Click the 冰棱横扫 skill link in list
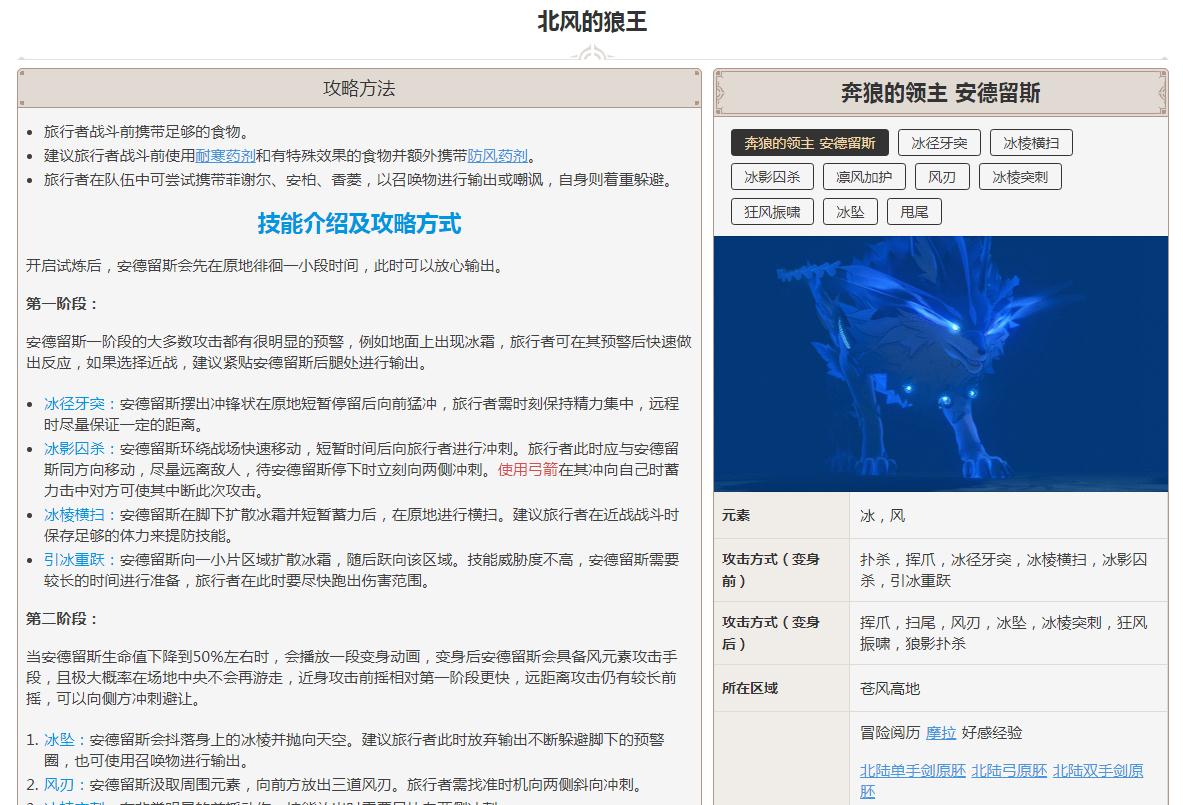1183x805 pixels. (x=74, y=515)
